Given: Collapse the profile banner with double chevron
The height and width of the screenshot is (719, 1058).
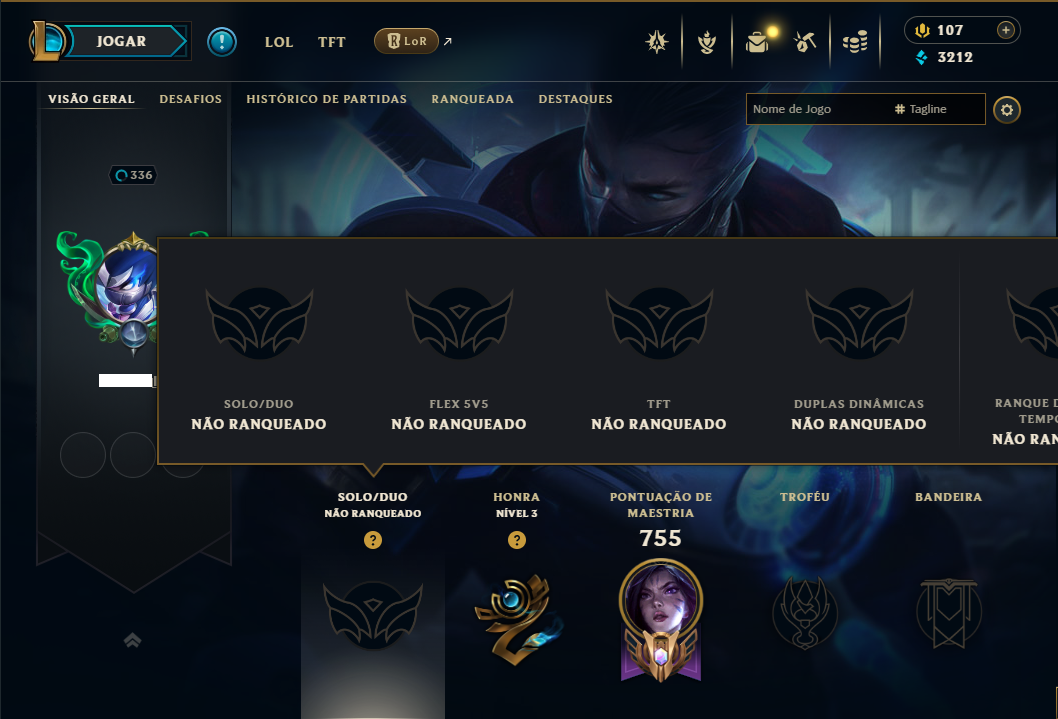Looking at the screenshot, I should click(x=132, y=640).
